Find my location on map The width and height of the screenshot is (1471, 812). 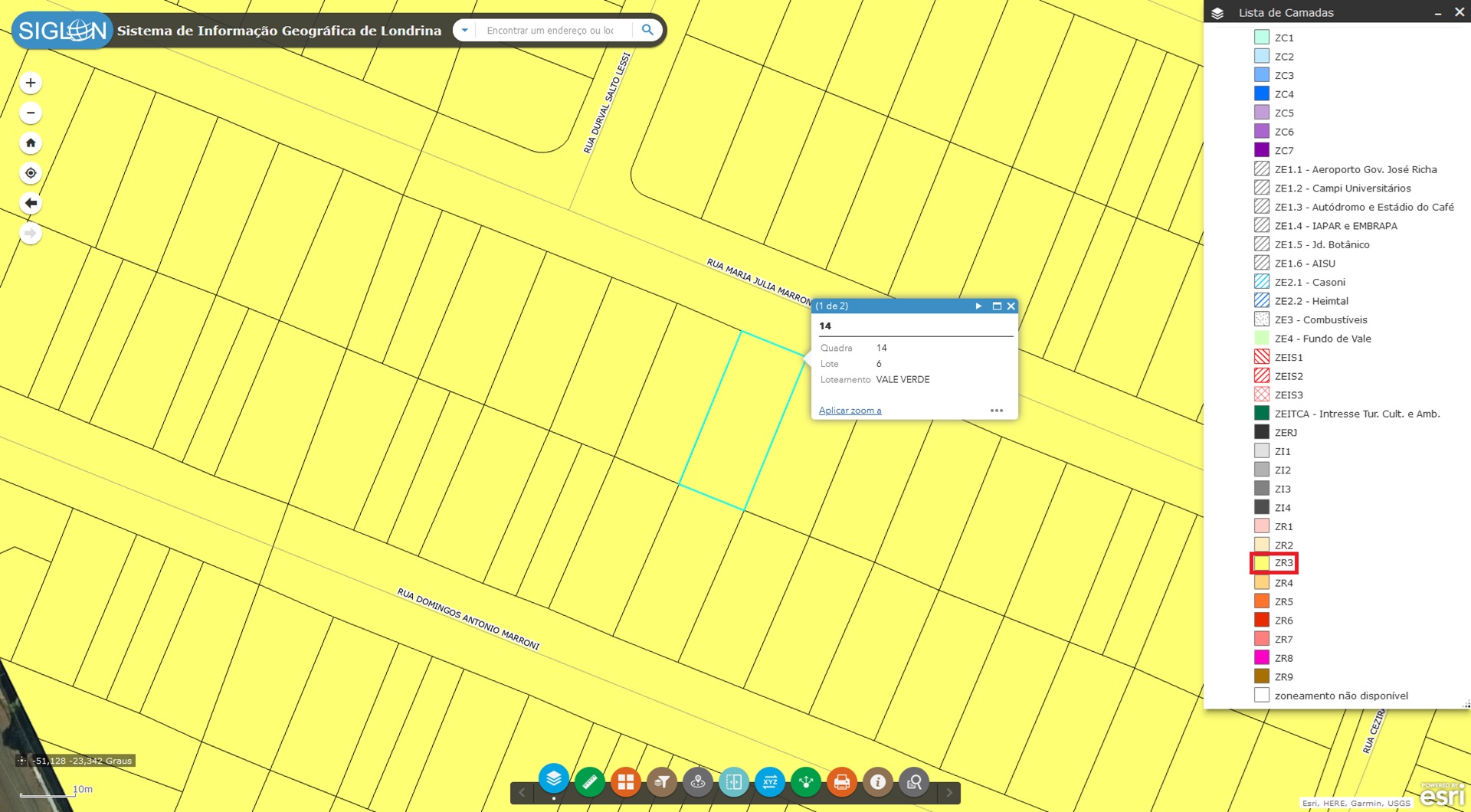(x=31, y=173)
